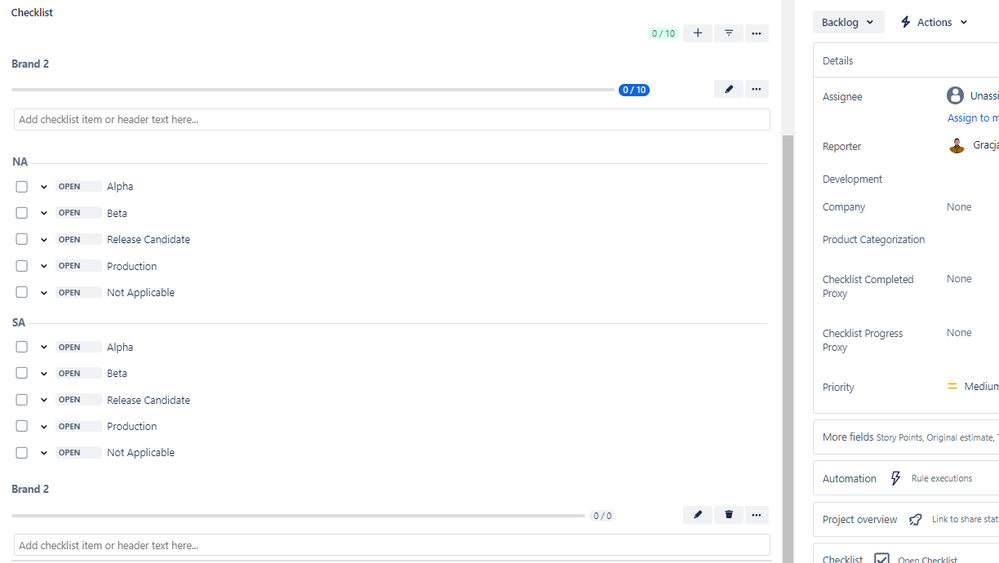This screenshot has height=563, width=999.
Task: Check the NA Alpha checkbox
Action: pos(22,187)
